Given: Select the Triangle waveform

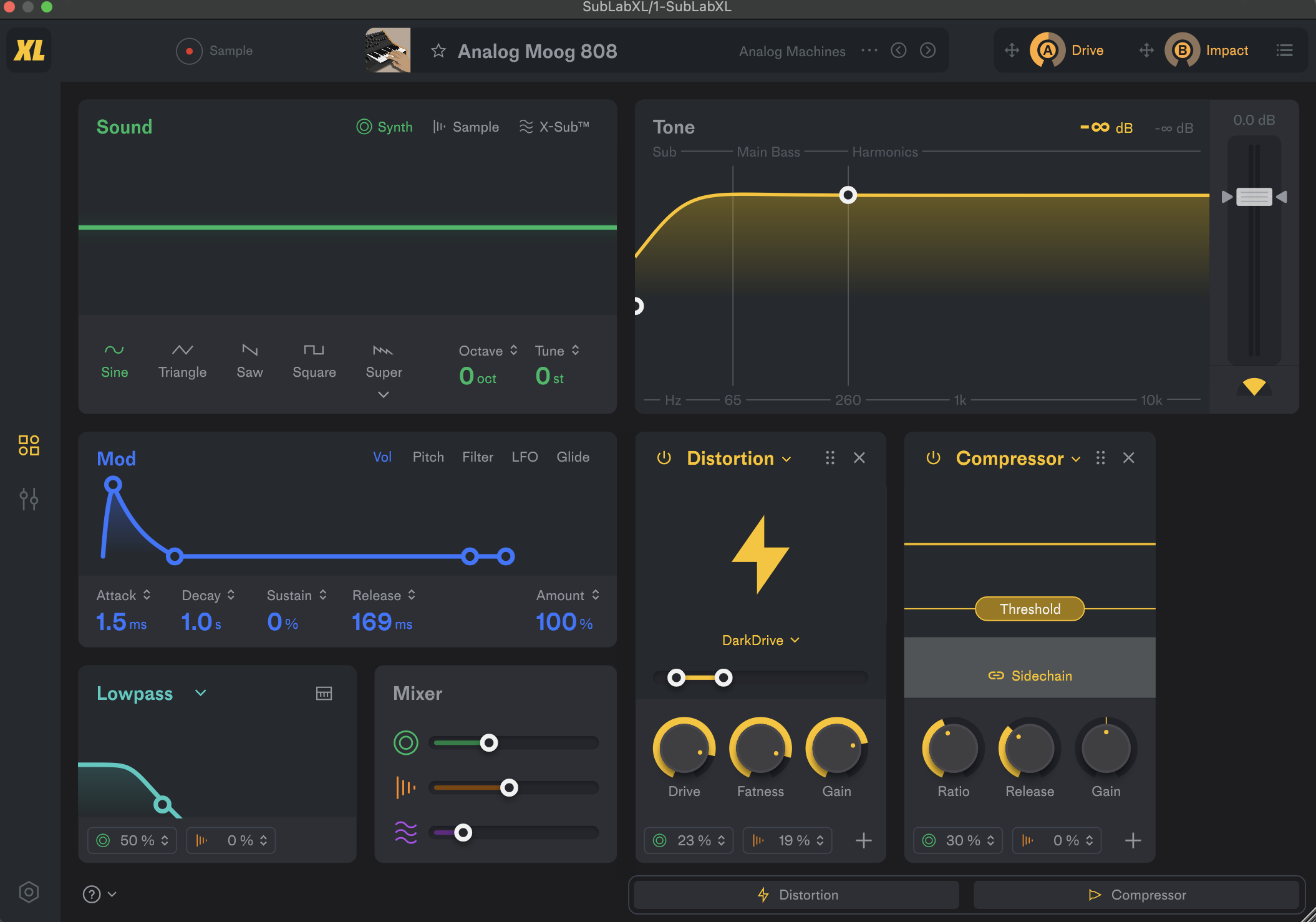Looking at the screenshot, I should [x=182, y=361].
